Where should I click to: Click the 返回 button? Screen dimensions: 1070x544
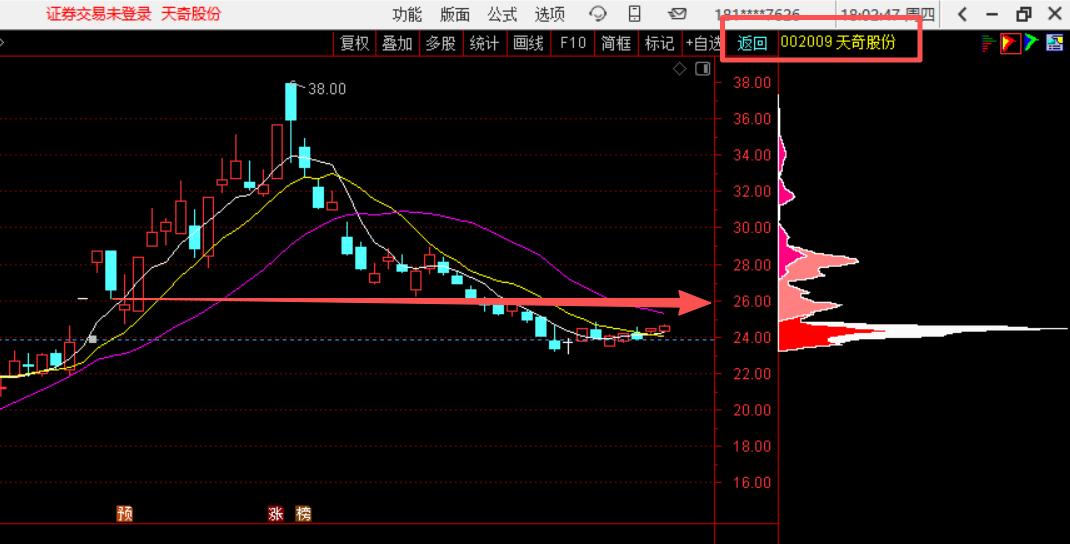(x=752, y=43)
